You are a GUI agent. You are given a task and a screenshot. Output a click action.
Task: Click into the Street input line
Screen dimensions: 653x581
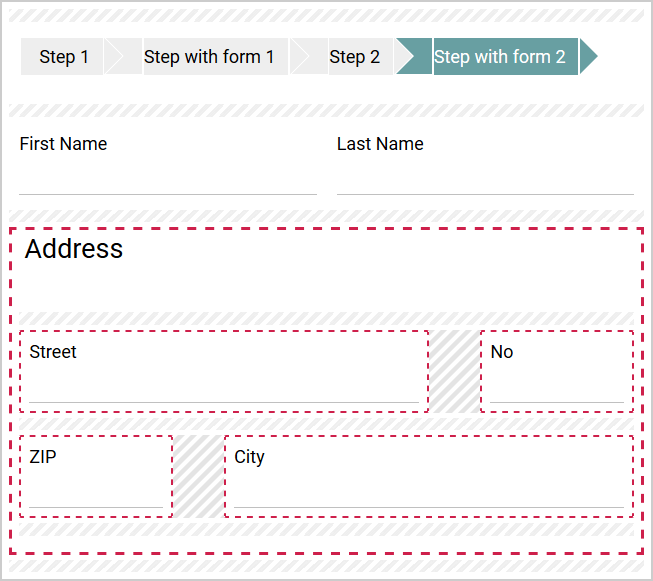click(224, 389)
